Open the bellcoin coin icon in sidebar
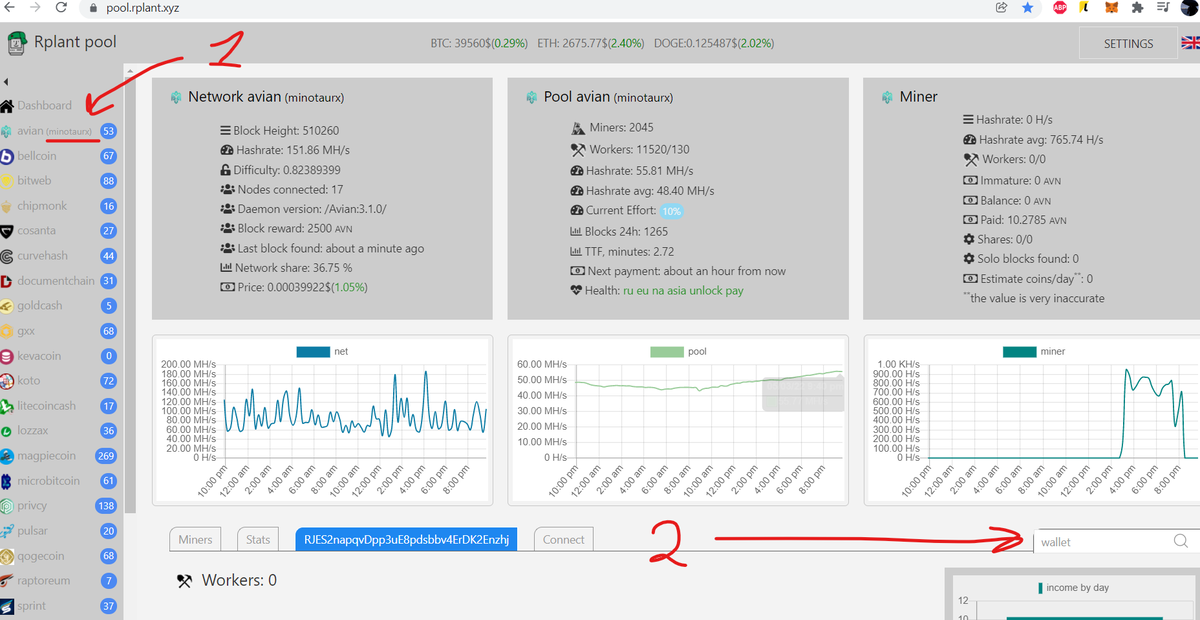1200x620 pixels. [x=7, y=156]
